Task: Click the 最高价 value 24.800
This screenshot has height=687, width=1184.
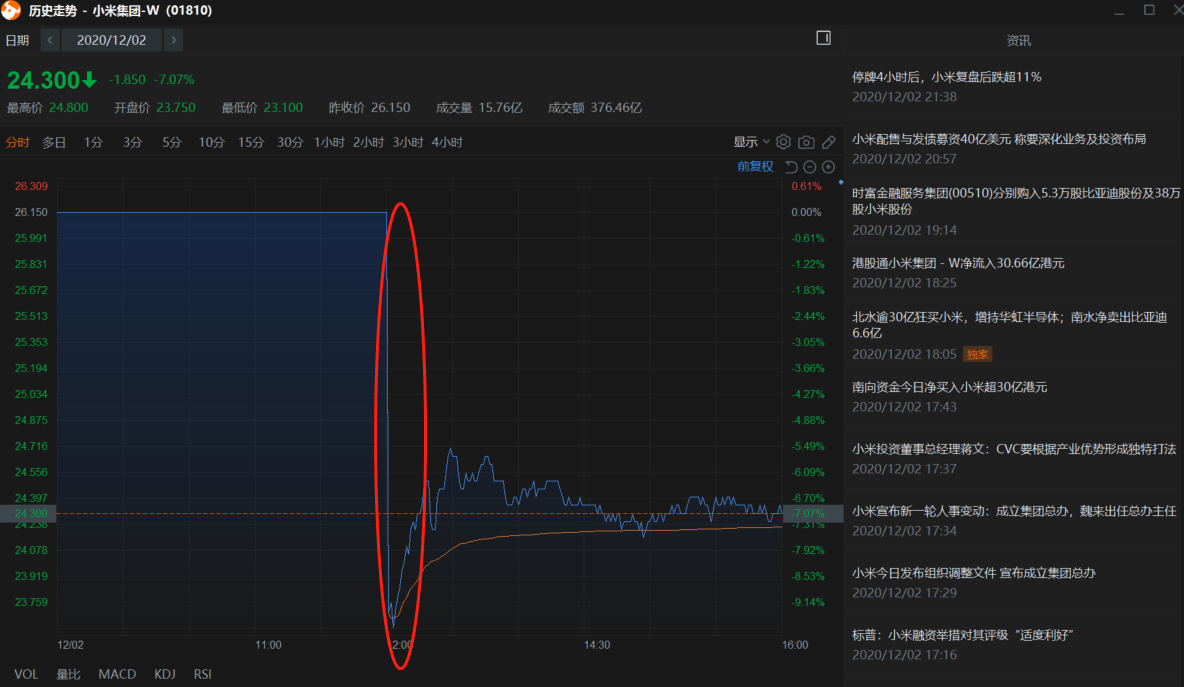Action: tap(68, 108)
